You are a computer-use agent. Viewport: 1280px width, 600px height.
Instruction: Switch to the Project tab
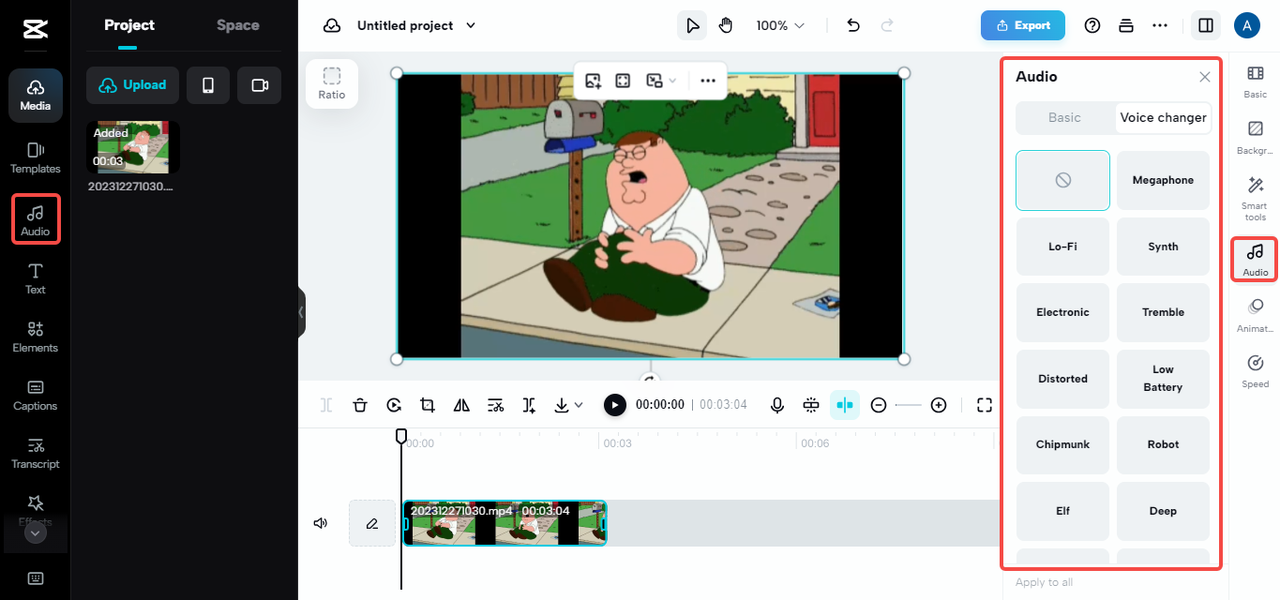[x=130, y=25]
